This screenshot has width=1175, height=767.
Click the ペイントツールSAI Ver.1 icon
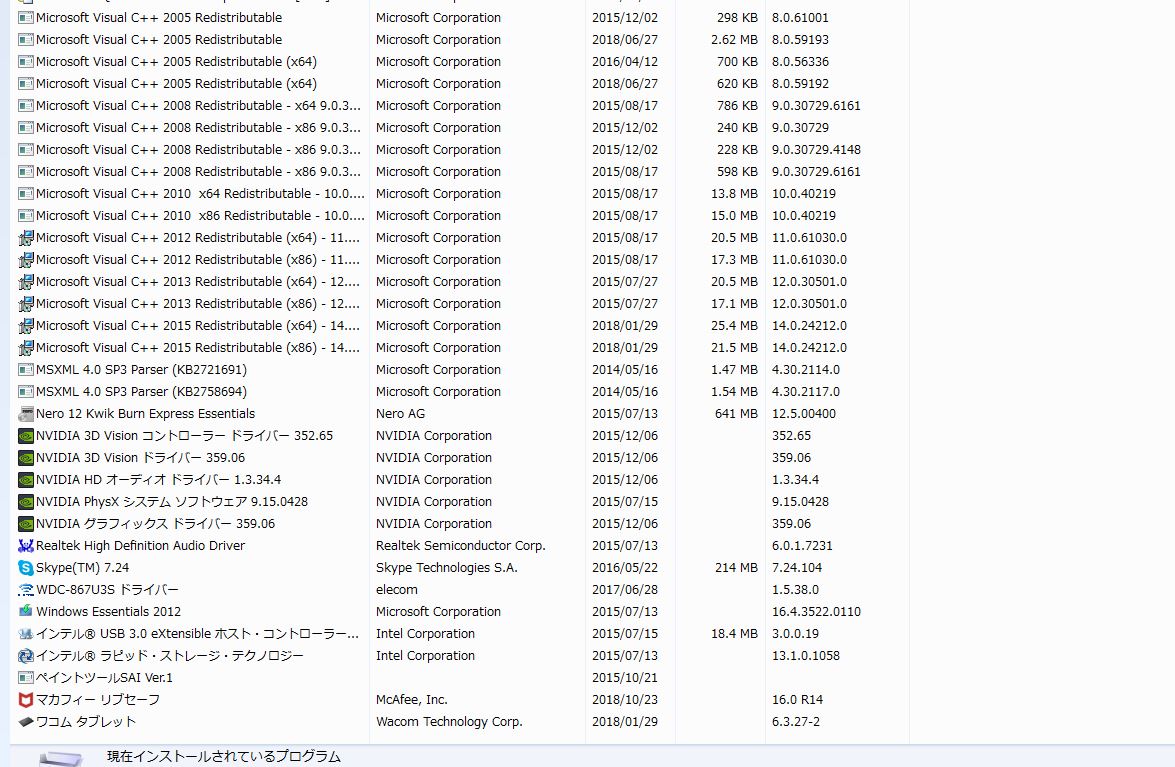pos(25,678)
